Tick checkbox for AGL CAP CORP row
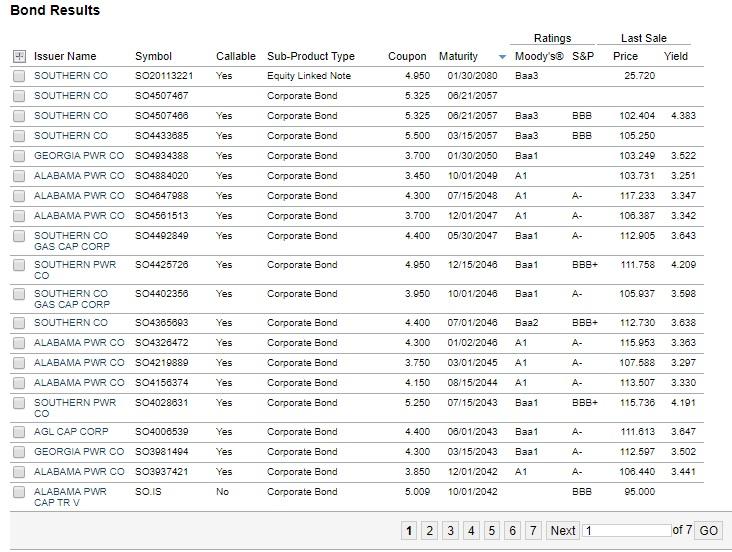This screenshot has width=732, height=552. [x=19, y=432]
